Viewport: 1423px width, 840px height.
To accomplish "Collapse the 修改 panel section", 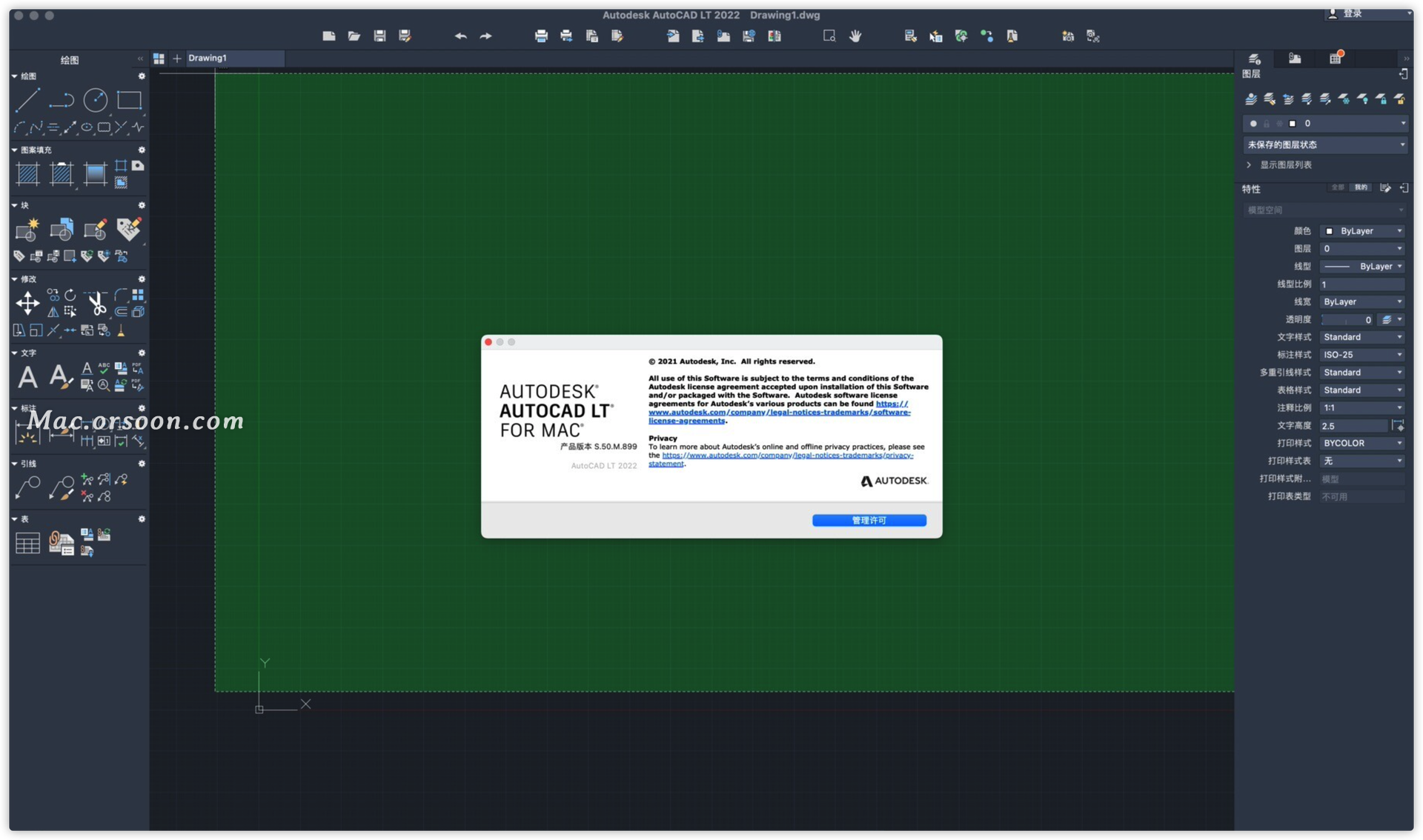I will [x=15, y=279].
